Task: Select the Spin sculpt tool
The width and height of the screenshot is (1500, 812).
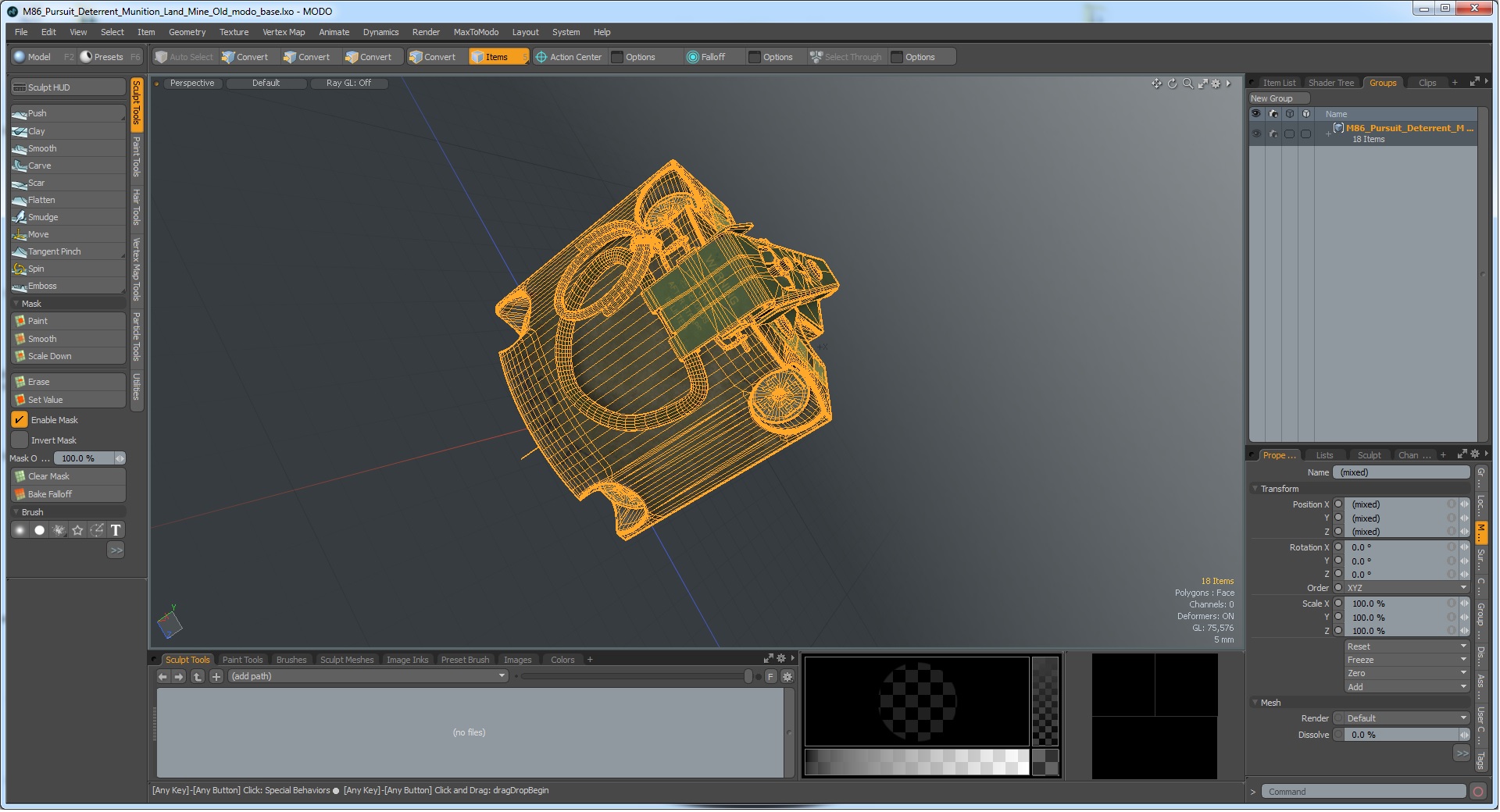Action: (68, 269)
